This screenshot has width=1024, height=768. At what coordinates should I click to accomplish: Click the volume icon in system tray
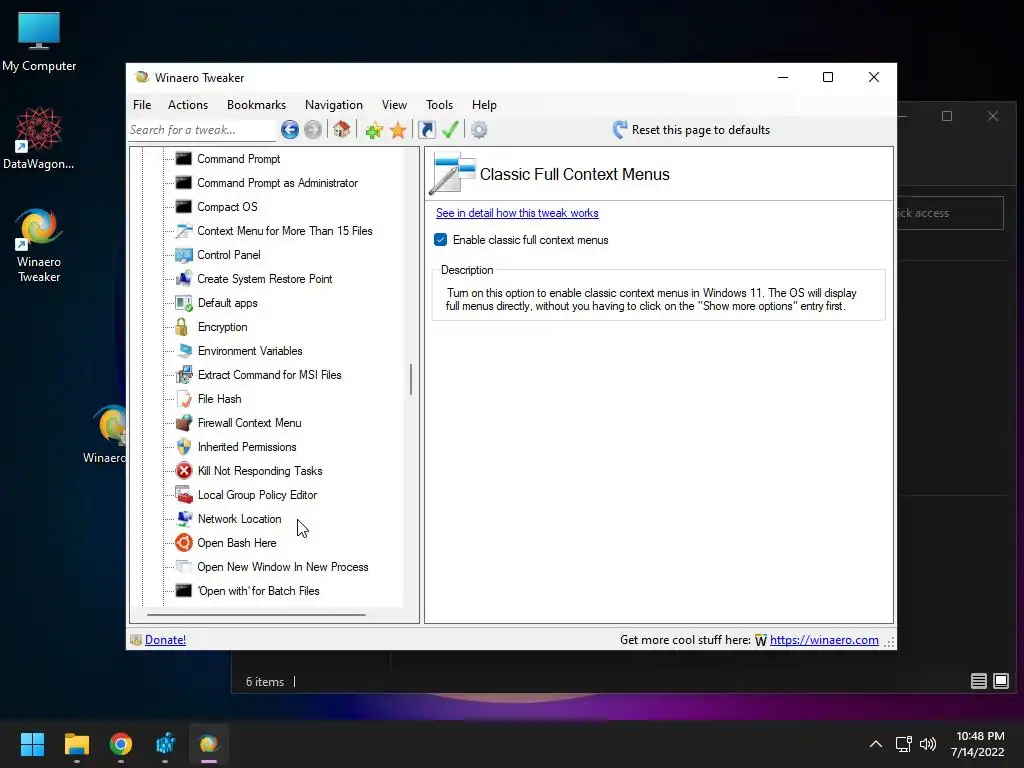(x=927, y=744)
